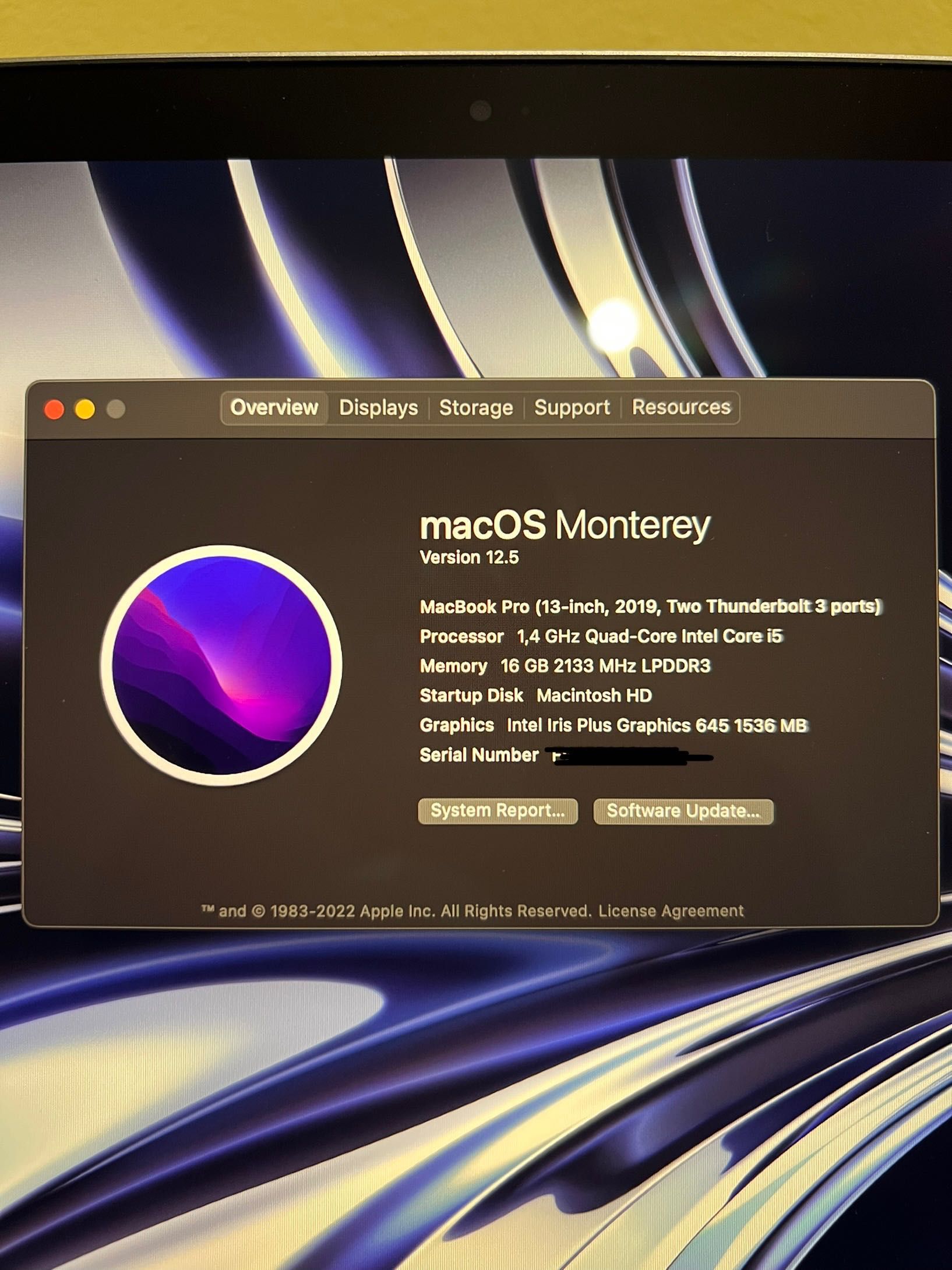Click the Serial Number label
952x1270 pixels.
(x=479, y=755)
